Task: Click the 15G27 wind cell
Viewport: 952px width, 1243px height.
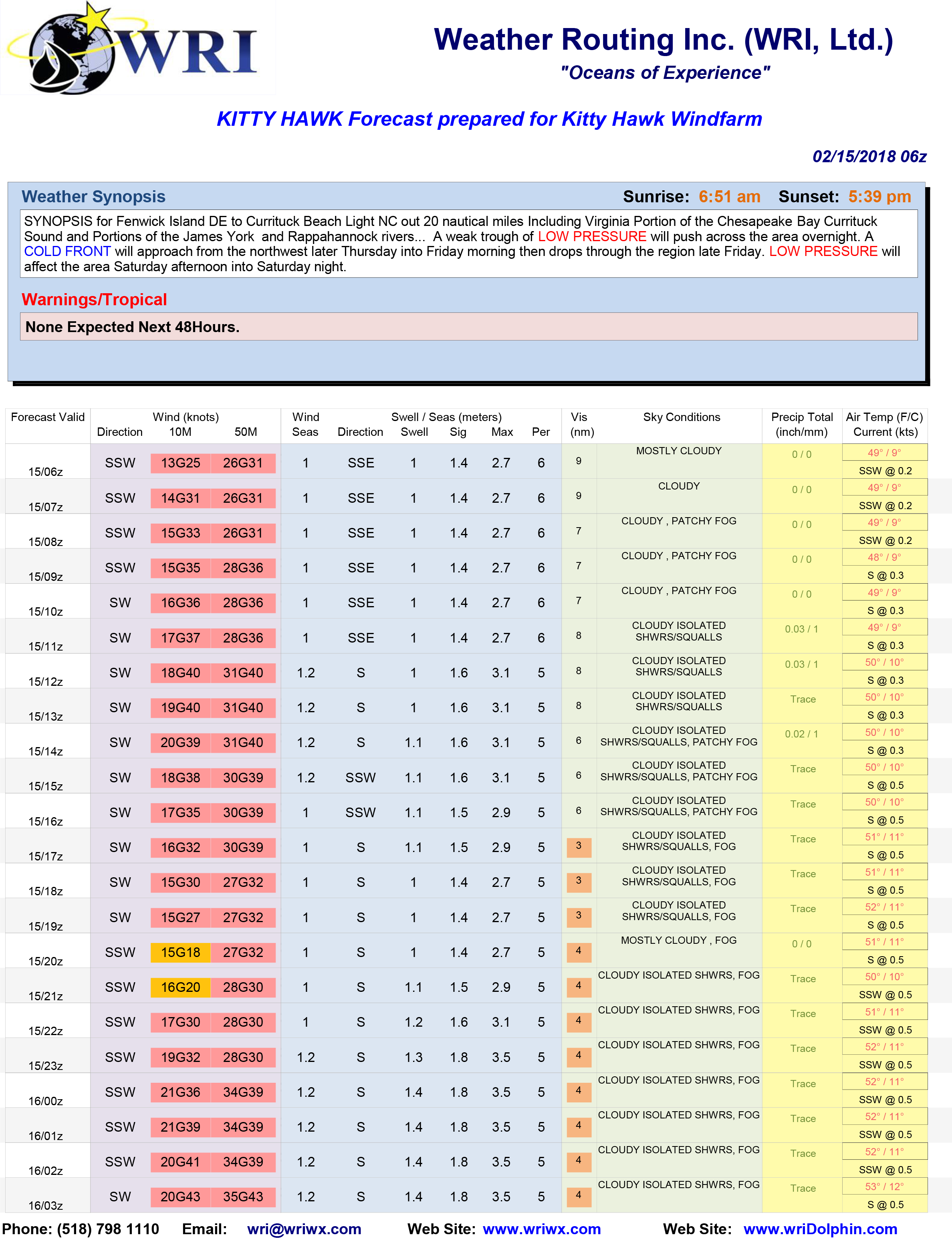Action: (x=181, y=918)
